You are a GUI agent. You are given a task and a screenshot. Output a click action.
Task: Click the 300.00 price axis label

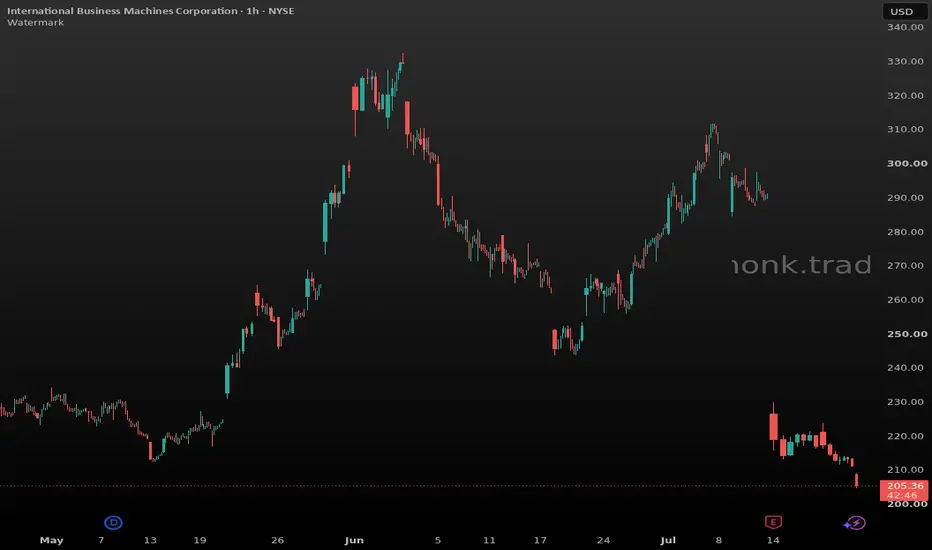pyautogui.click(x=907, y=164)
